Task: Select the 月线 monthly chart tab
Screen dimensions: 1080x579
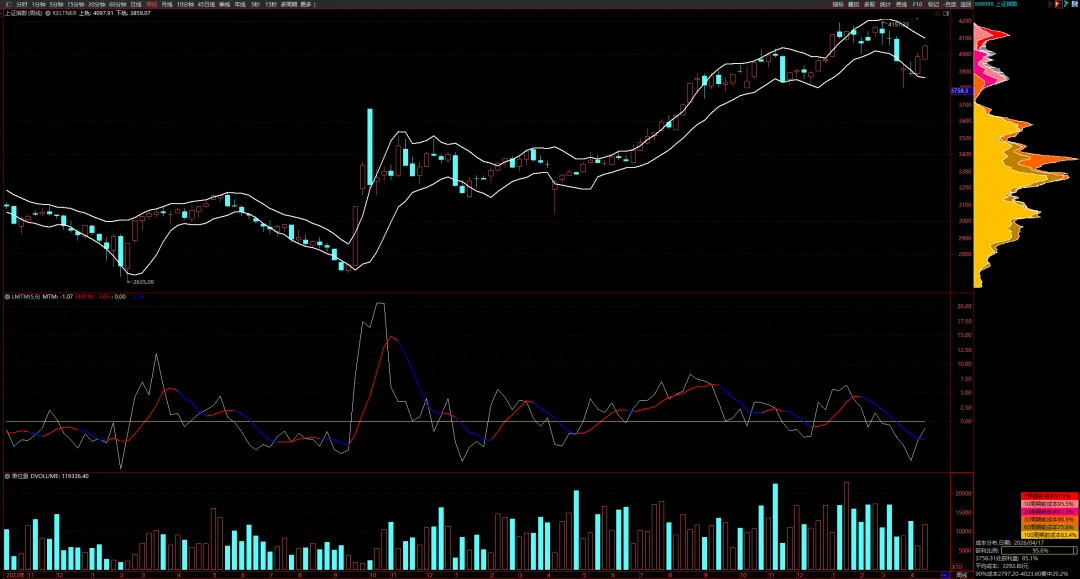Action: point(167,4)
